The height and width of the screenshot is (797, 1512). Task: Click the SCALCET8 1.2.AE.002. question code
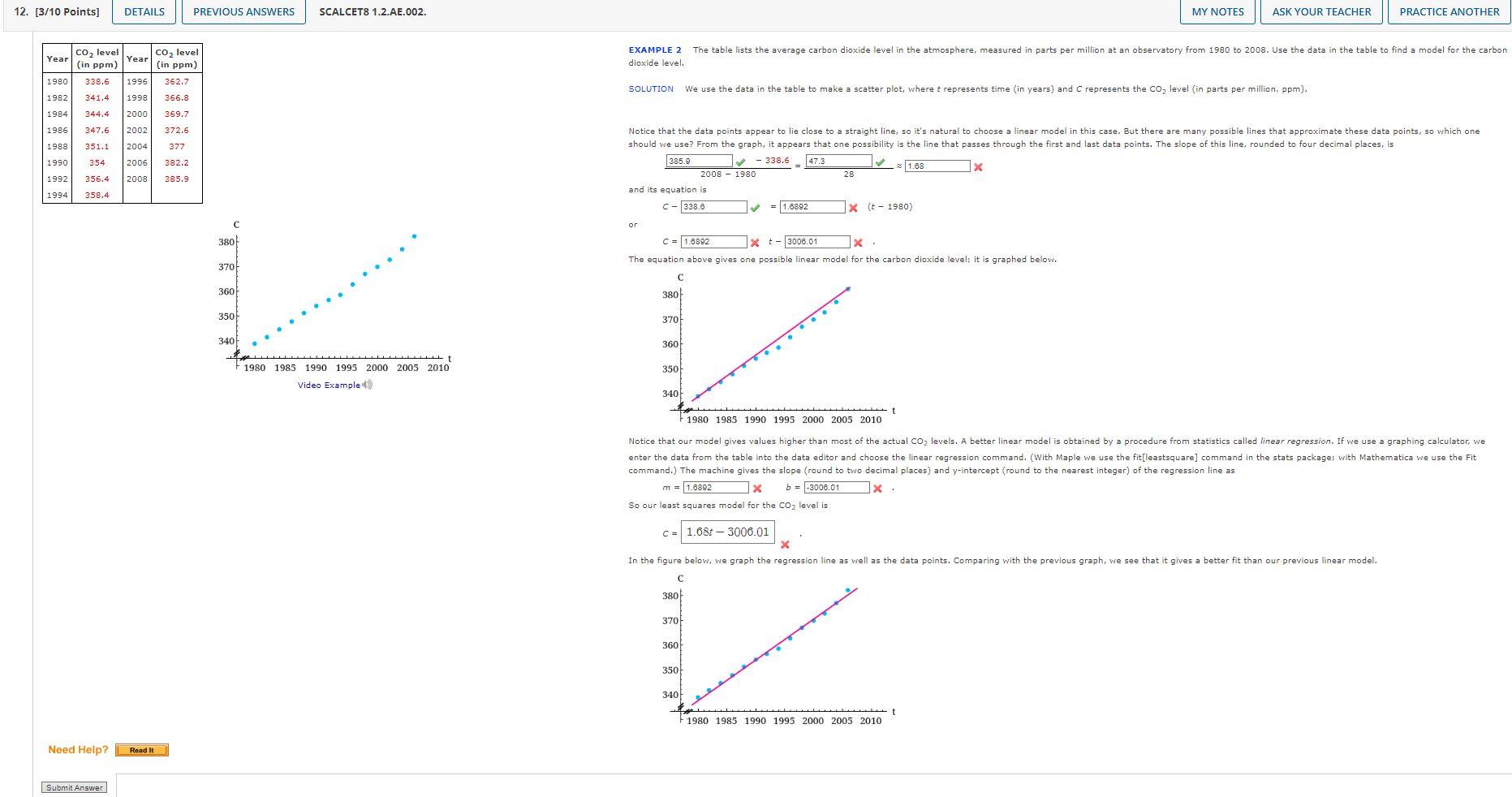[x=373, y=12]
